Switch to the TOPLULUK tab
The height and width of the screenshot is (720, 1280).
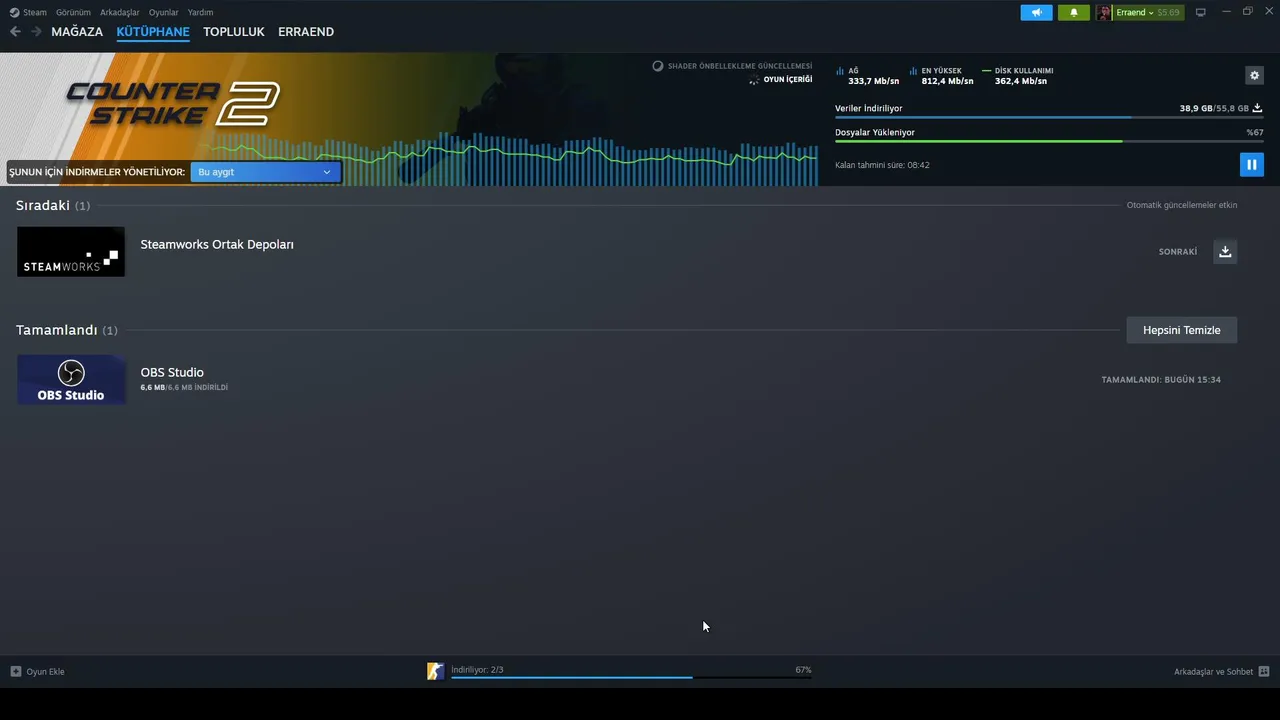(234, 32)
